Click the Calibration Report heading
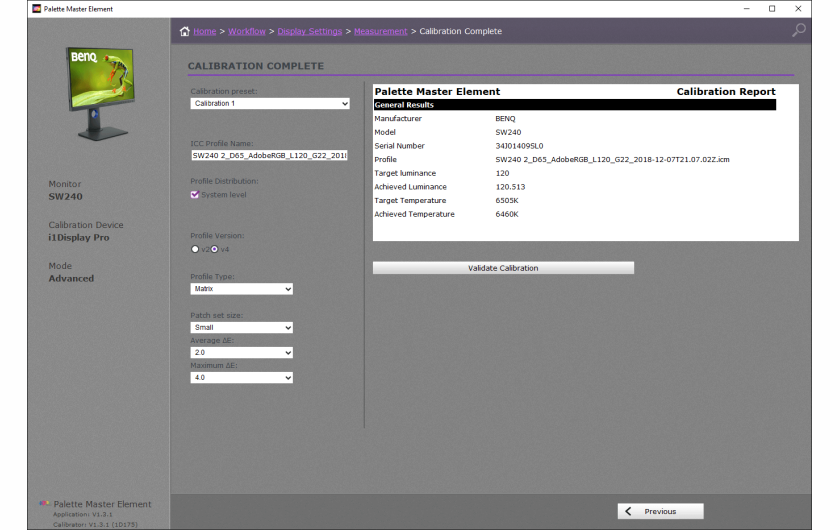 (726, 92)
